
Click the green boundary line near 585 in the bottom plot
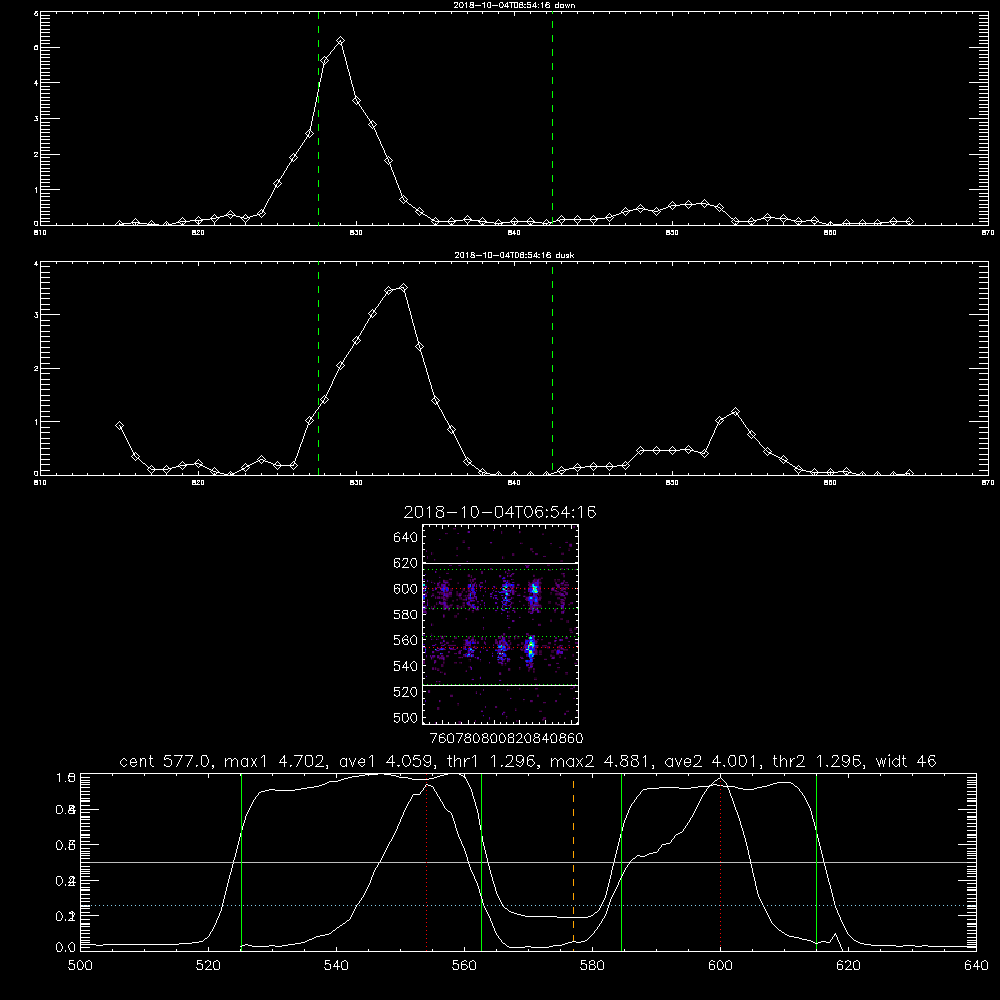tap(622, 861)
